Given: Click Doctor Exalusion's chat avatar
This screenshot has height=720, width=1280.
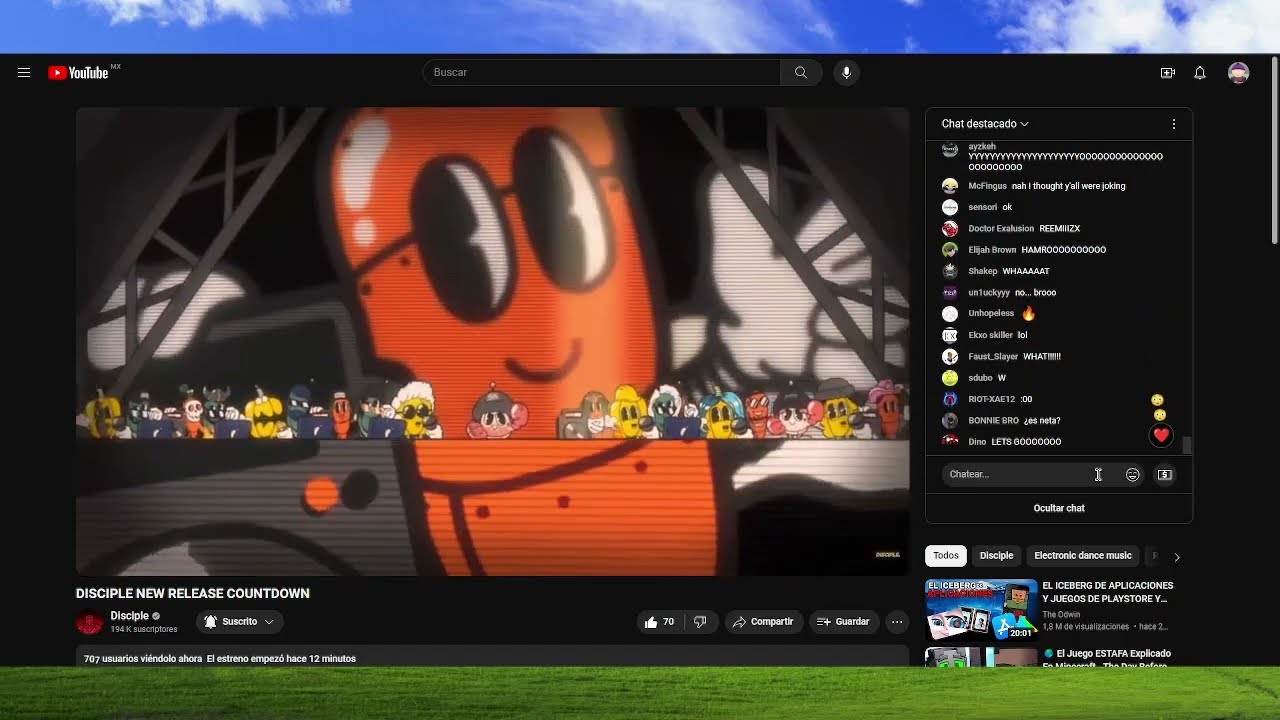Looking at the screenshot, I should click(950, 229).
